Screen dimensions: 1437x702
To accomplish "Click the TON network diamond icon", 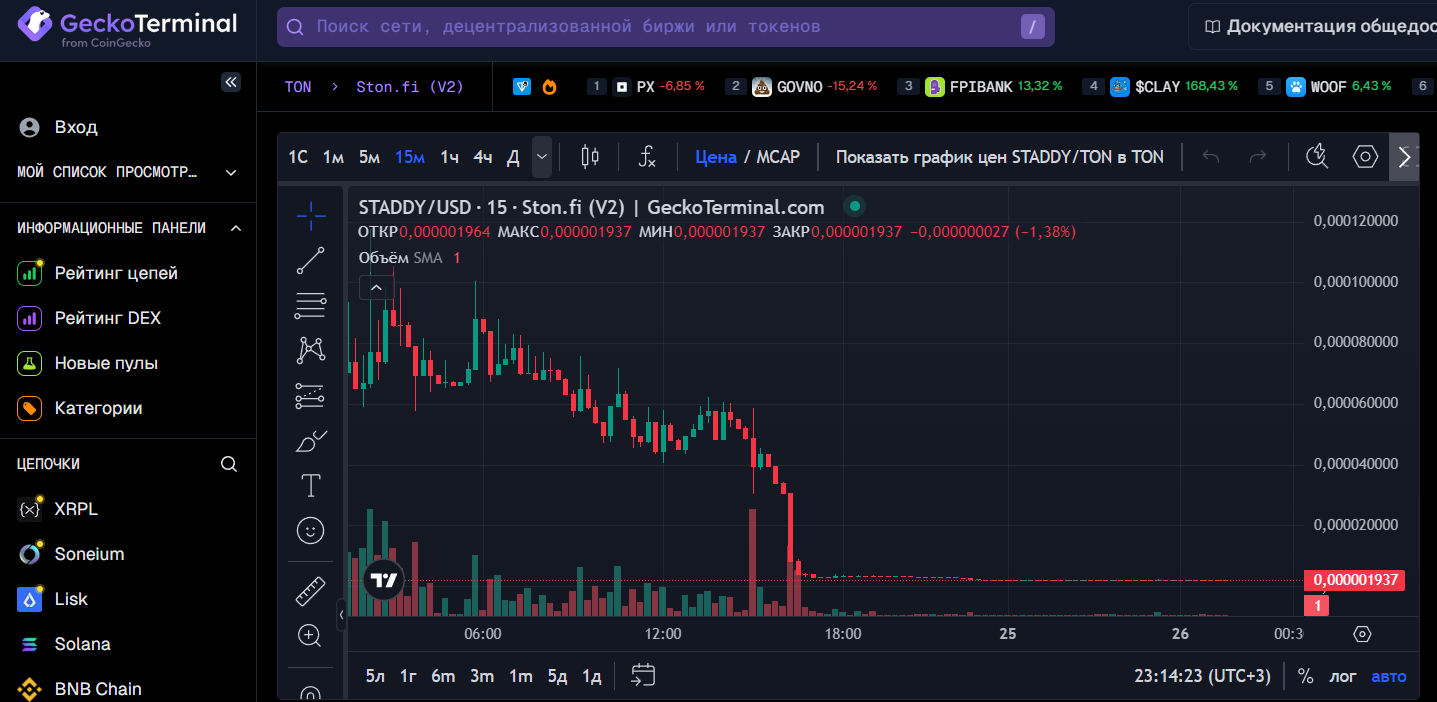I will click(x=522, y=87).
